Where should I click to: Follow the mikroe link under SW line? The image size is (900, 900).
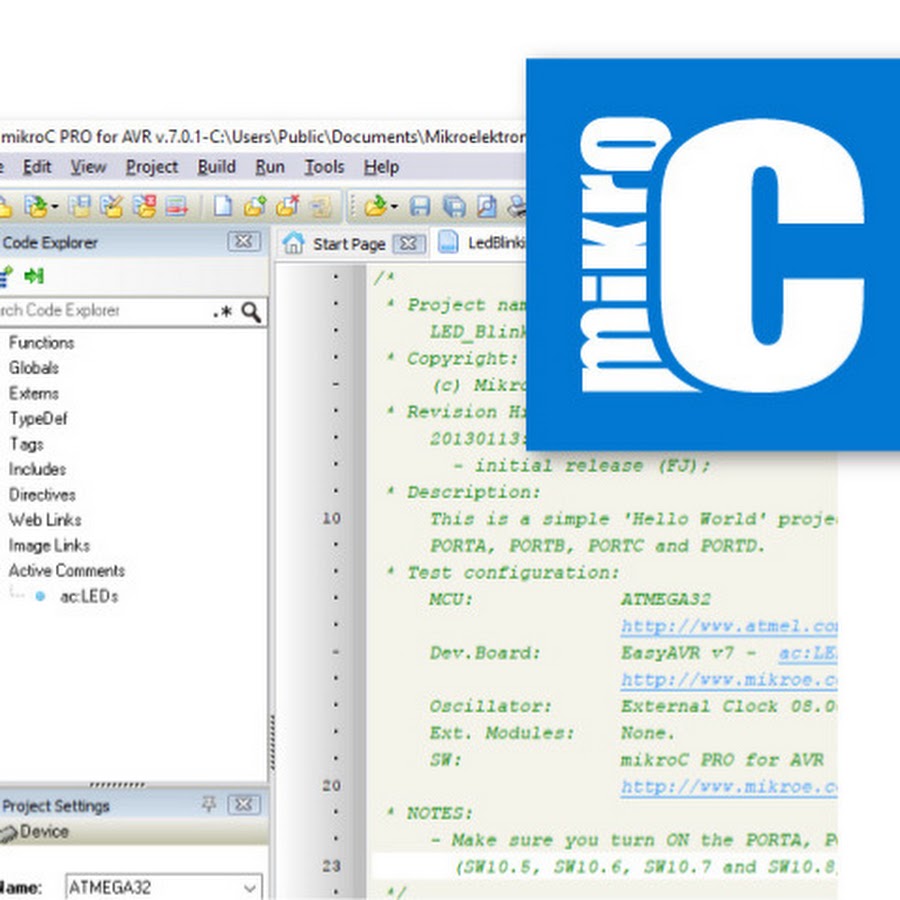tap(728, 787)
